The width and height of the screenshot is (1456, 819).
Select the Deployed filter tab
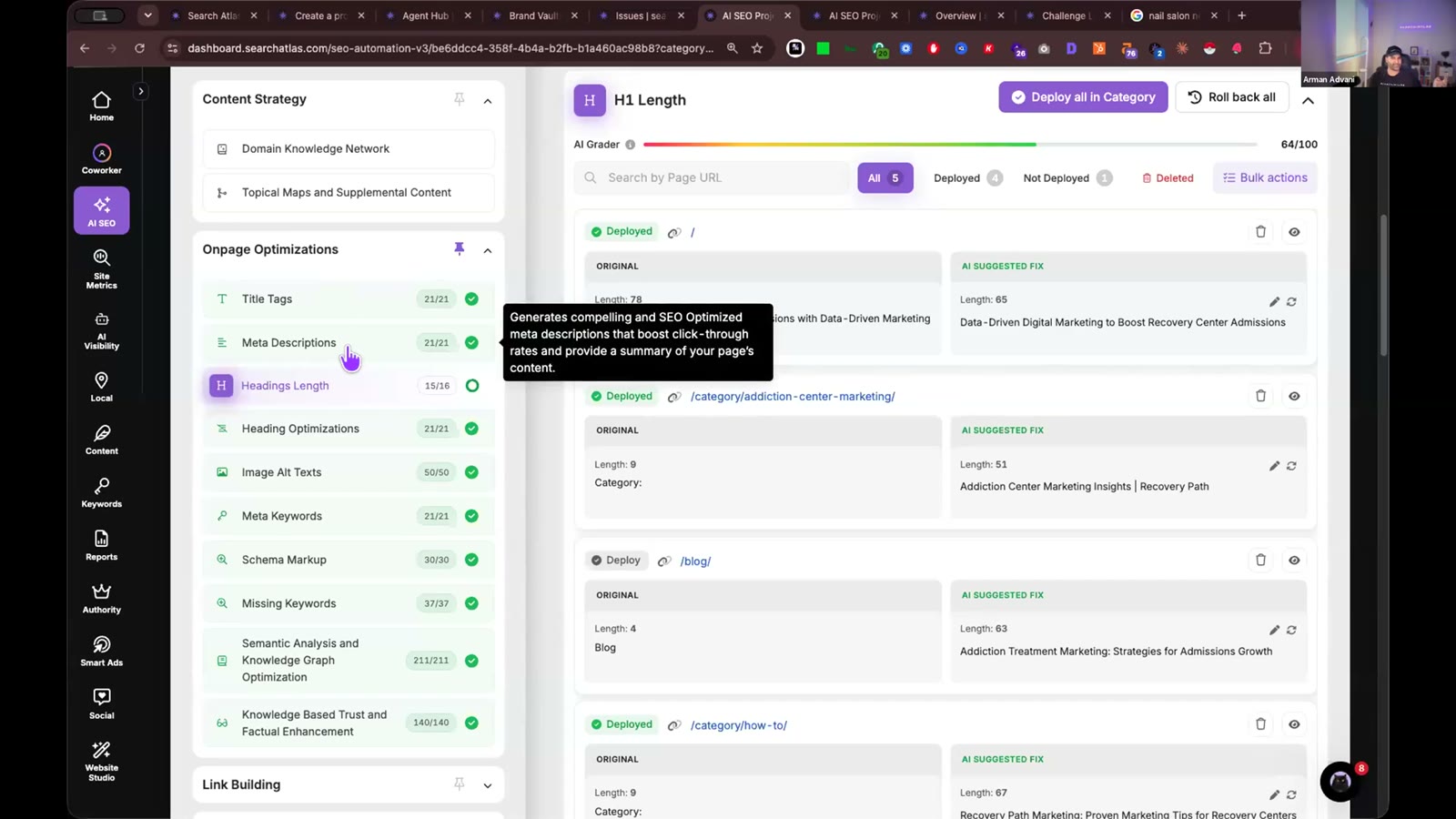(967, 178)
